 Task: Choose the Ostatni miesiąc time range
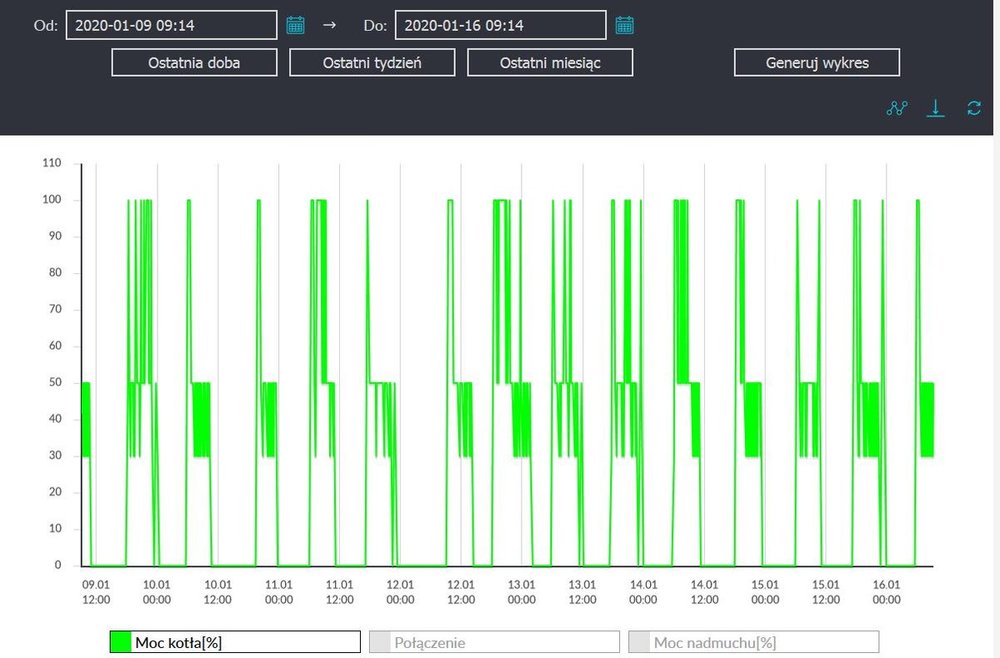point(550,63)
